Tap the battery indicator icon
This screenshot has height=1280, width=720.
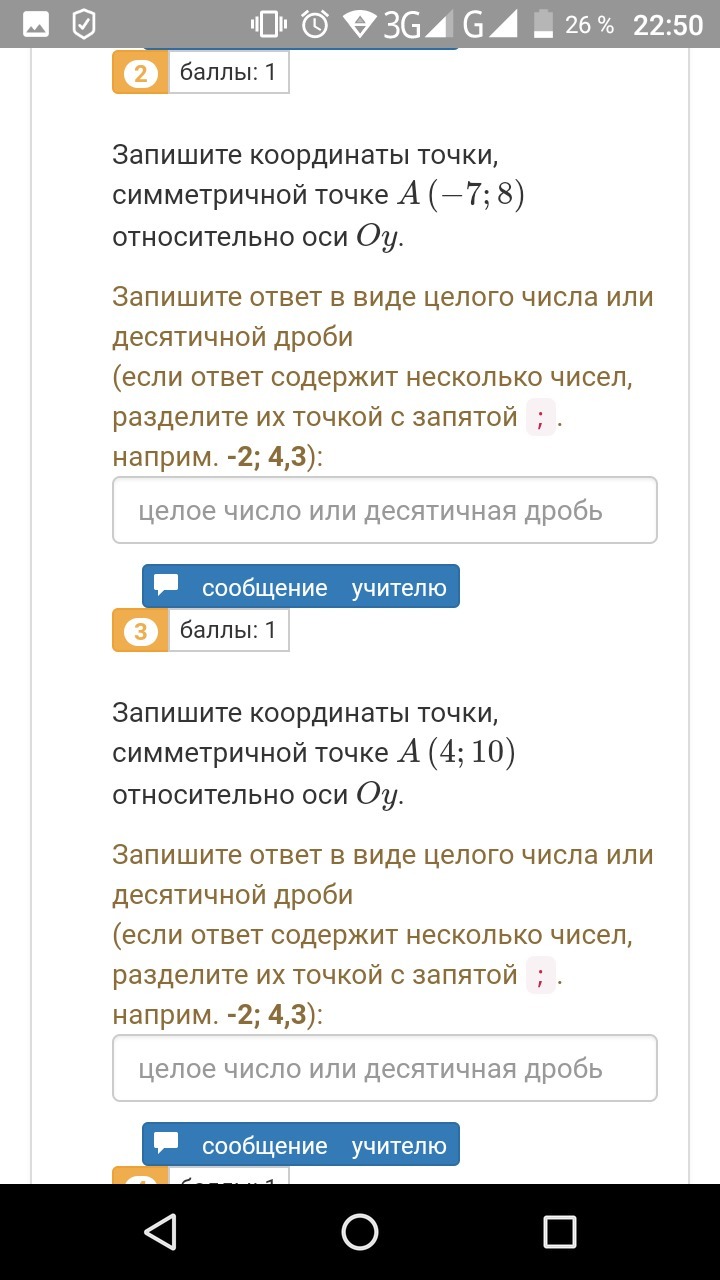(x=543, y=24)
